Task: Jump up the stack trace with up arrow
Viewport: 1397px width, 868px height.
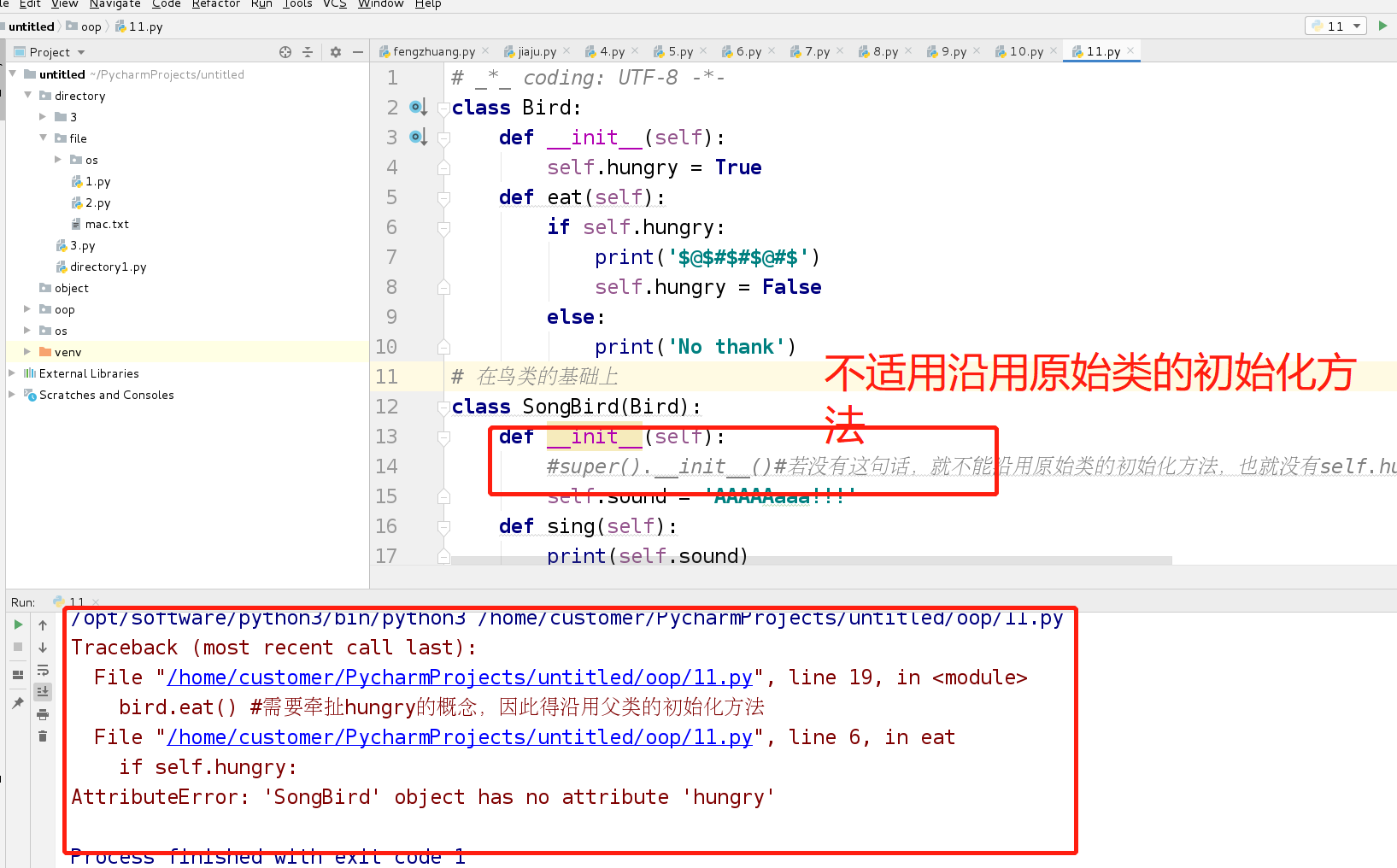Action: tap(43, 625)
